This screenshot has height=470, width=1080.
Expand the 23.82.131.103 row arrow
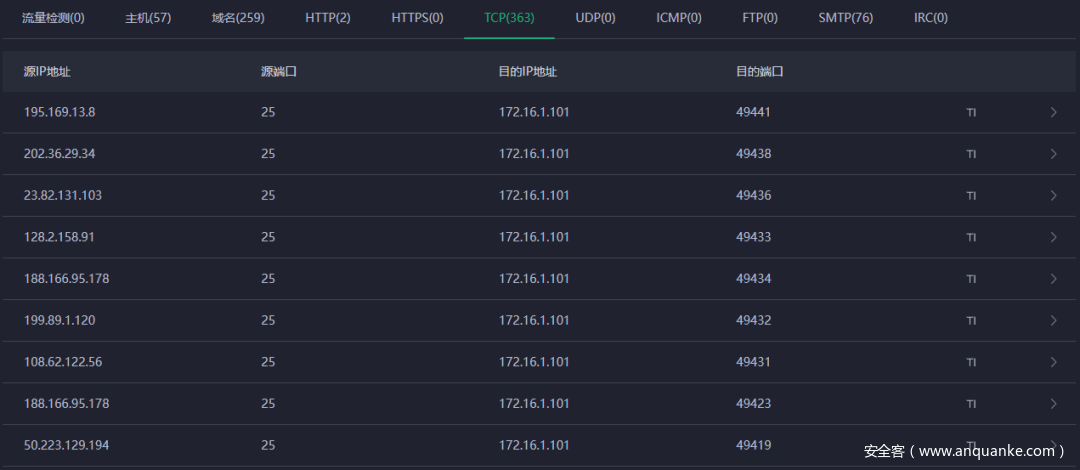(1053, 196)
